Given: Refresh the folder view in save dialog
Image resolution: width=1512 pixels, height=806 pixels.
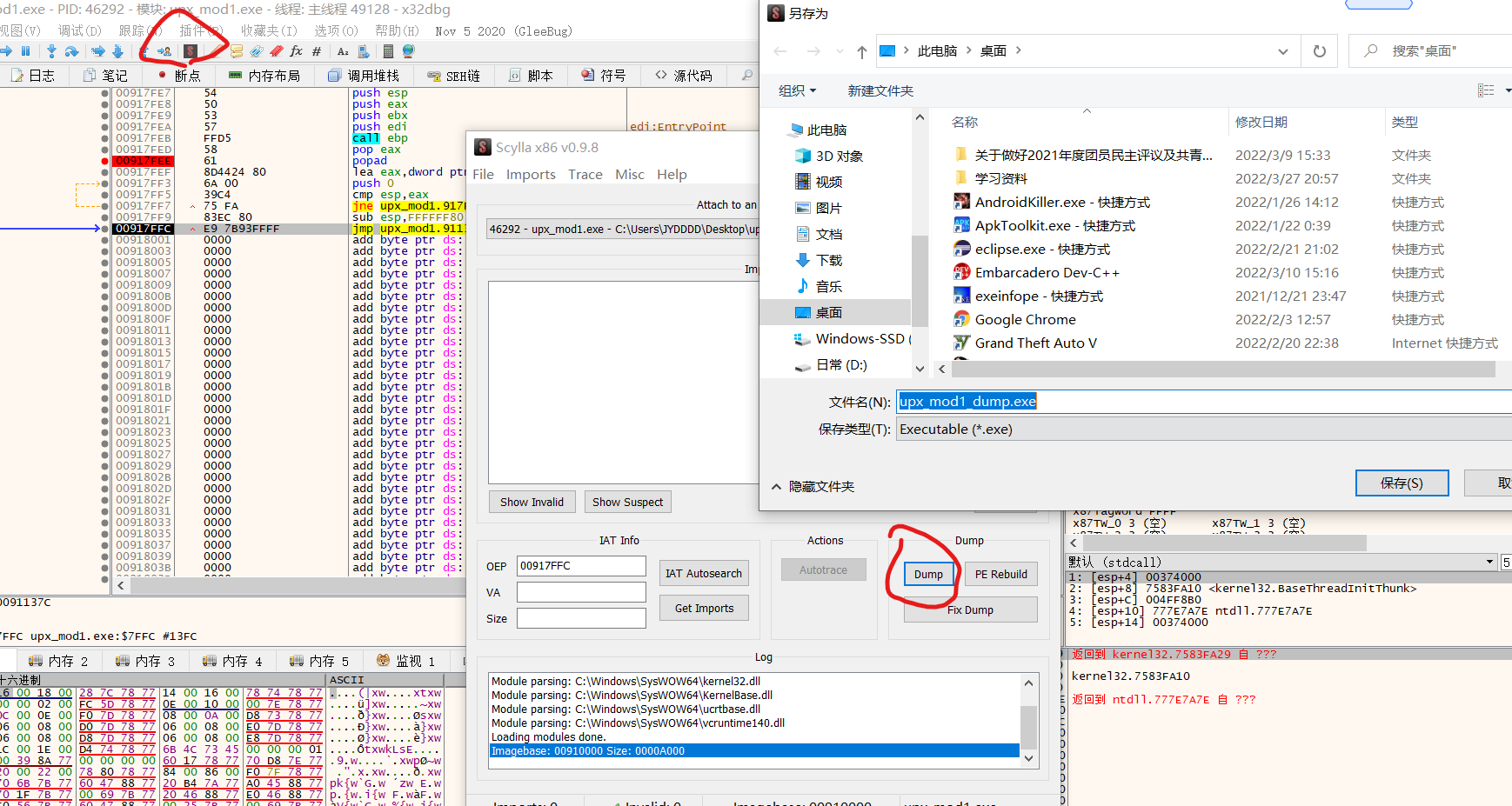Looking at the screenshot, I should pos(1319,51).
